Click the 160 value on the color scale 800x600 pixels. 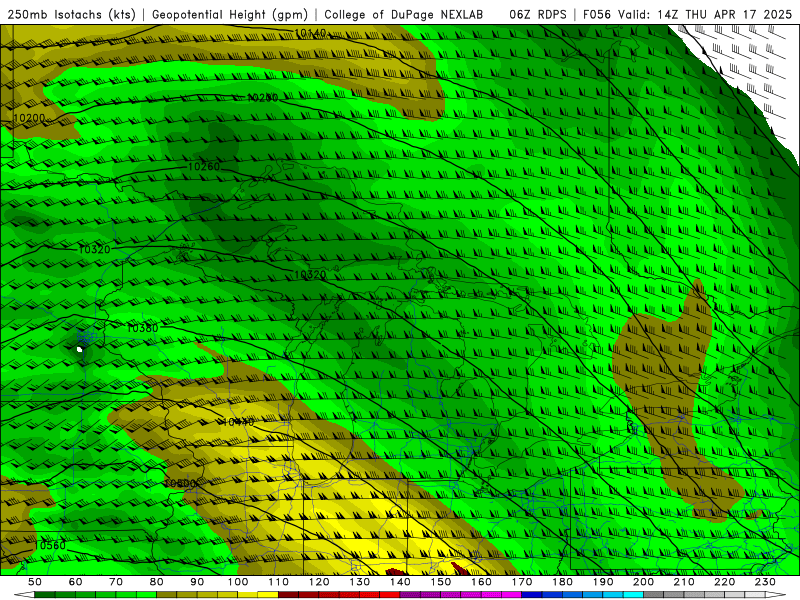click(x=481, y=582)
